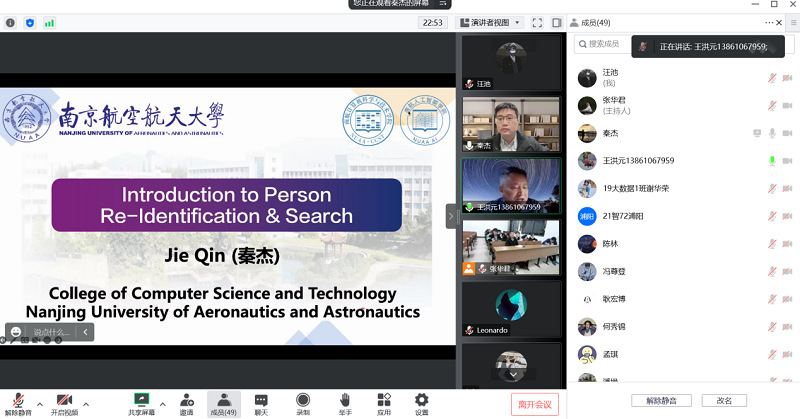Select member row 王洪元13861067959
Screen dimensions: 800x419
[683, 161]
